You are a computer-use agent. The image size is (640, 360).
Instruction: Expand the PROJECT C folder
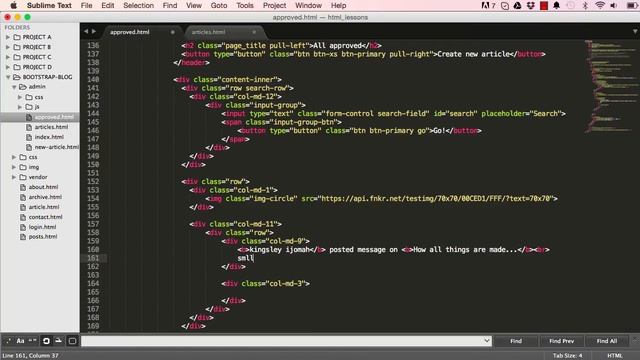[7, 57]
